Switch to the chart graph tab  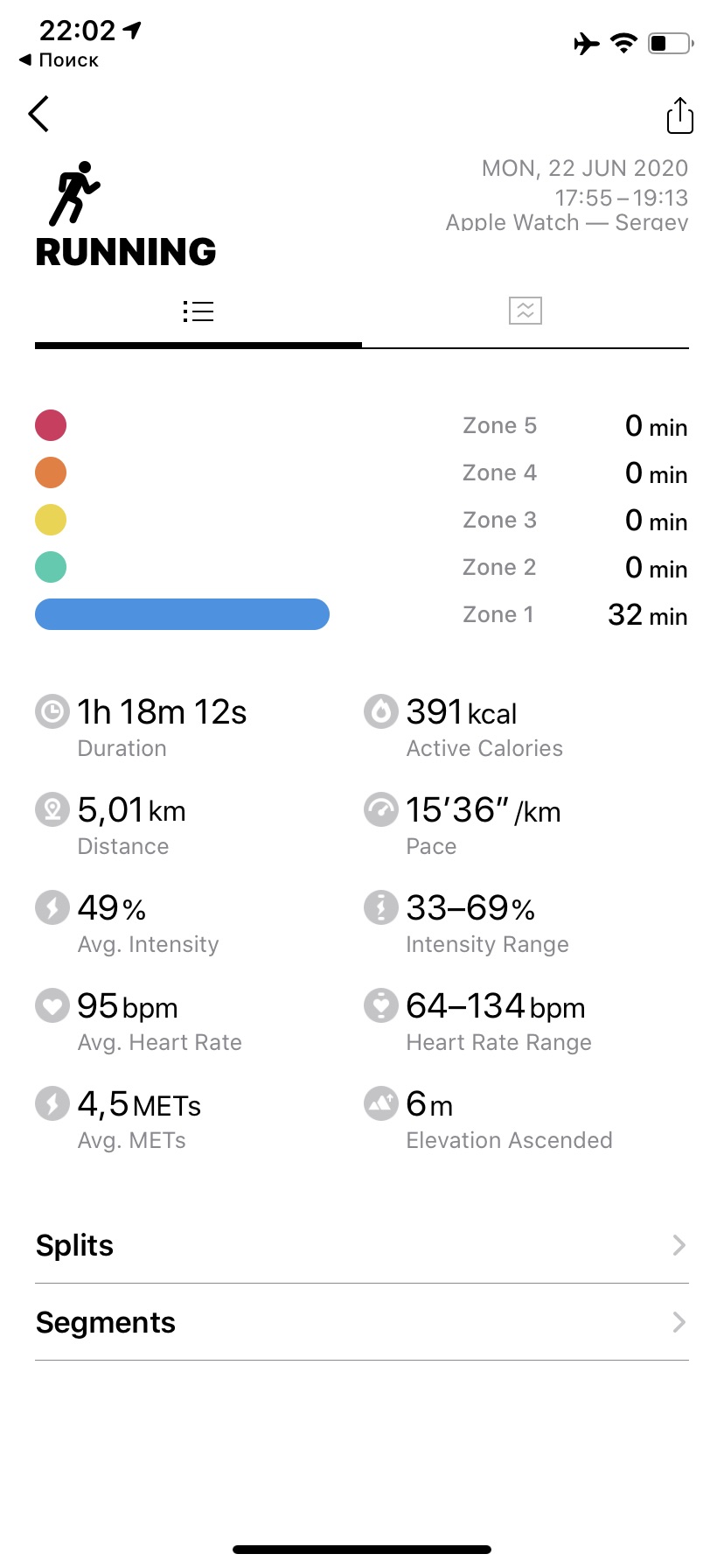[x=526, y=311]
